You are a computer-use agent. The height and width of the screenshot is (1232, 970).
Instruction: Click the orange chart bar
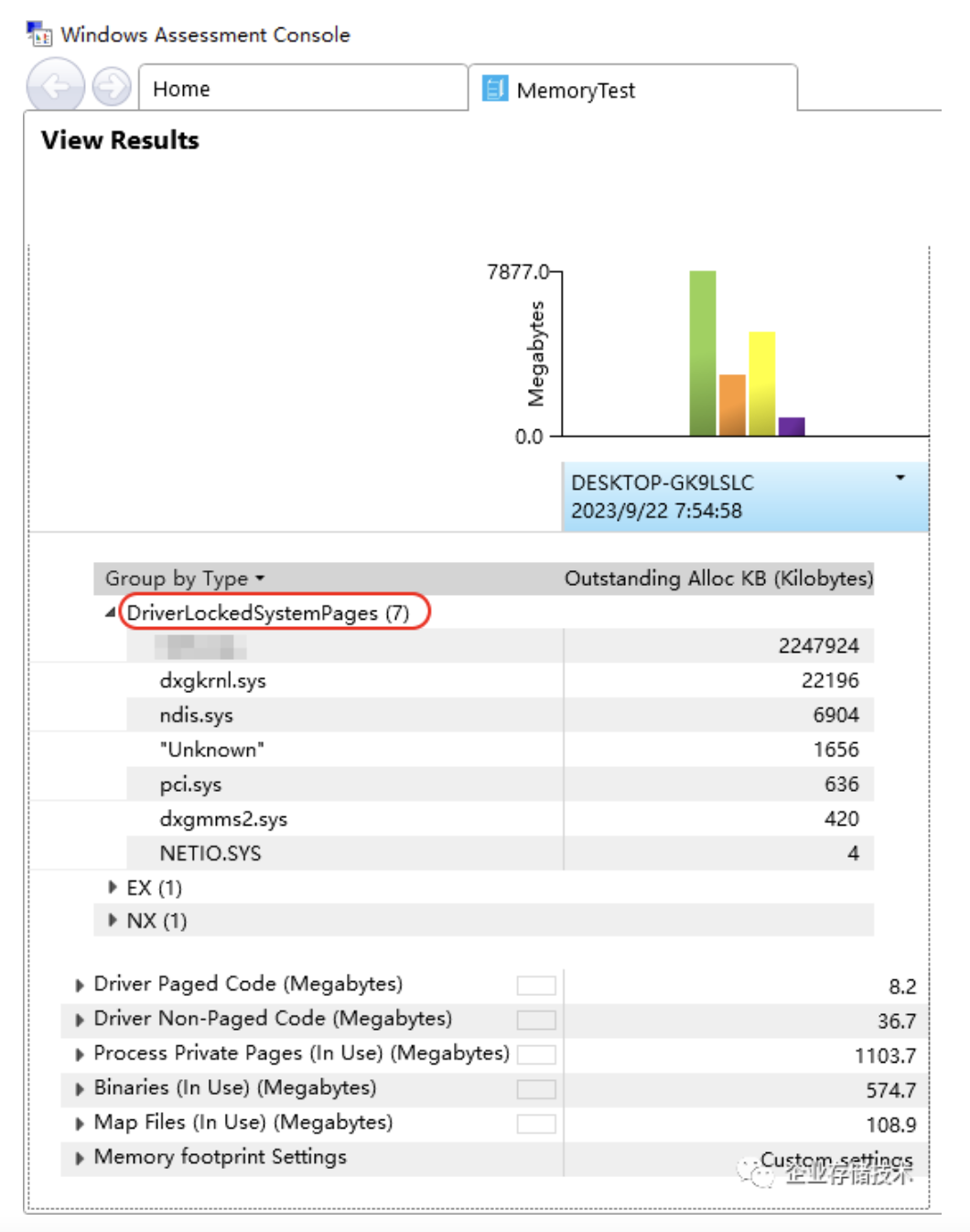click(x=732, y=405)
